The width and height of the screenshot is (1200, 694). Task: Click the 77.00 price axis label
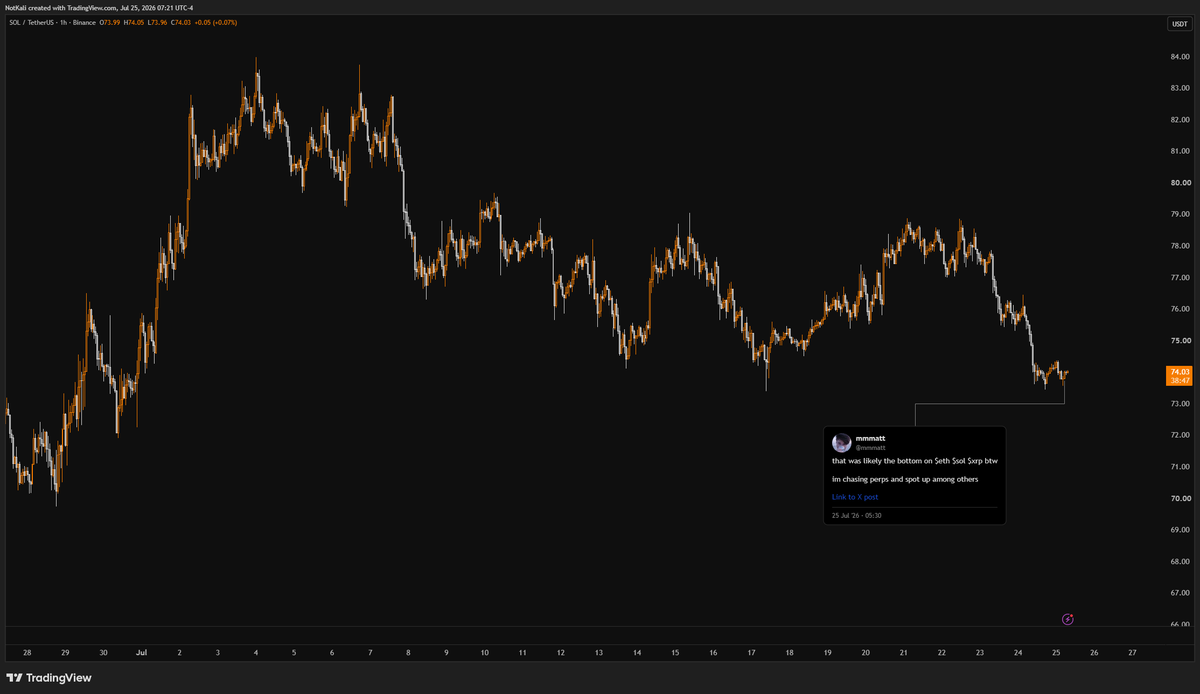1178,277
